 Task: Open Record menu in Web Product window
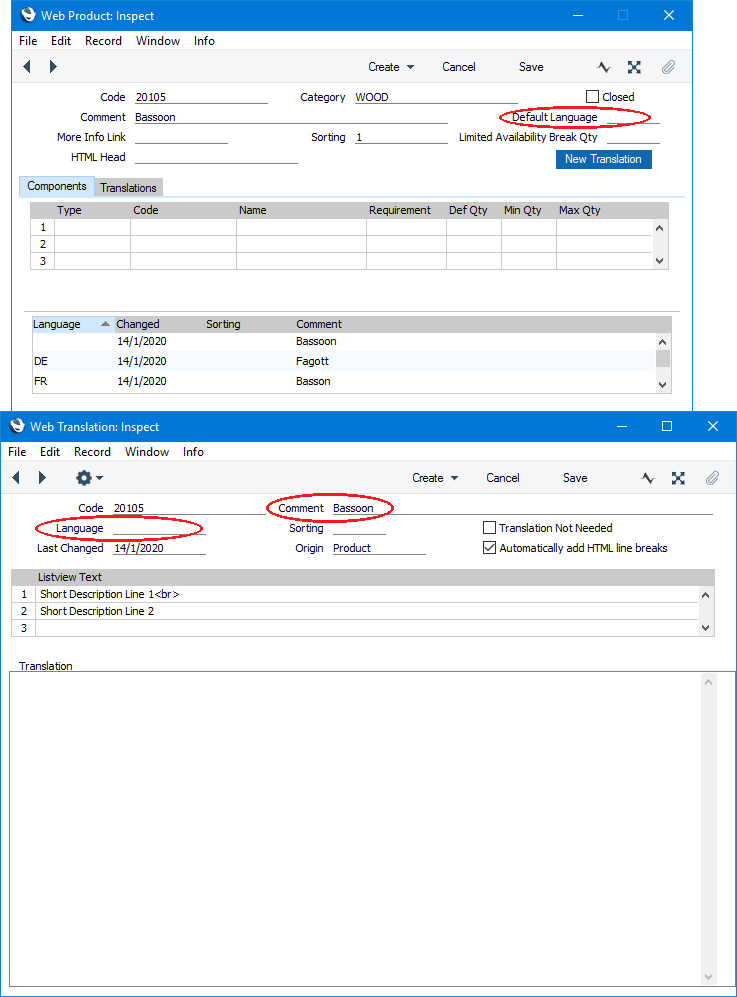[103, 41]
